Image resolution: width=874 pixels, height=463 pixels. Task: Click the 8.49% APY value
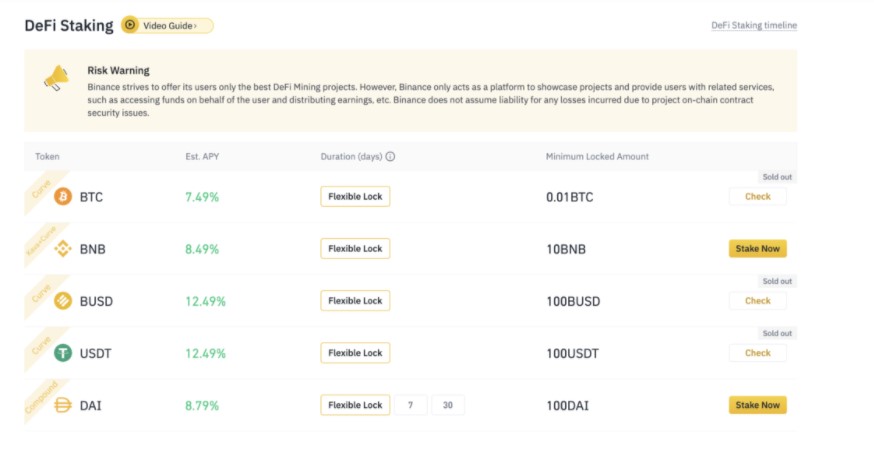tap(202, 249)
